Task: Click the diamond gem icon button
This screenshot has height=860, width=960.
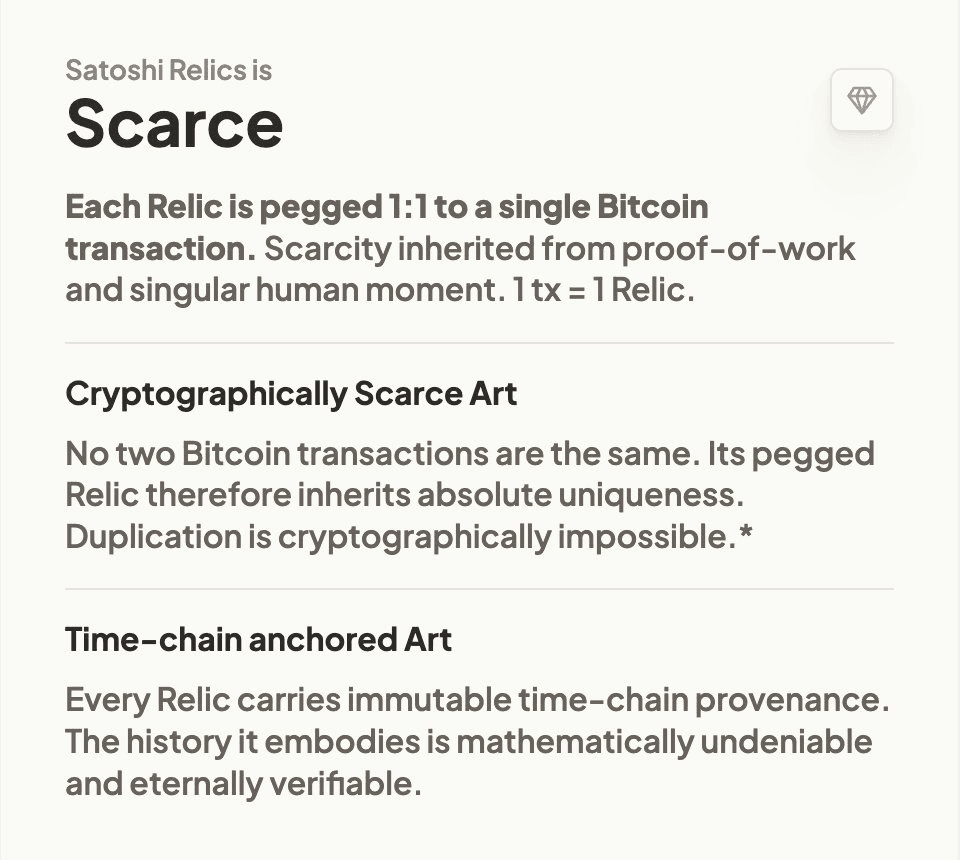Action: point(861,100)
